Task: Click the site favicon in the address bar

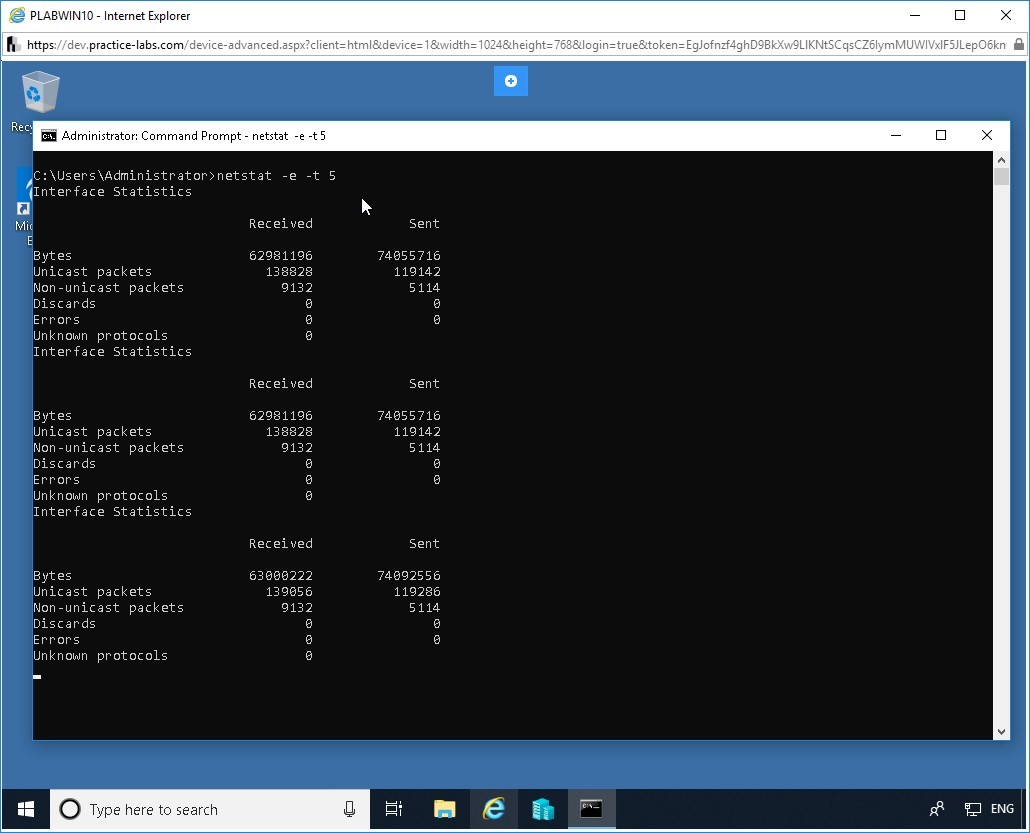Action: [x=13, y=45]
